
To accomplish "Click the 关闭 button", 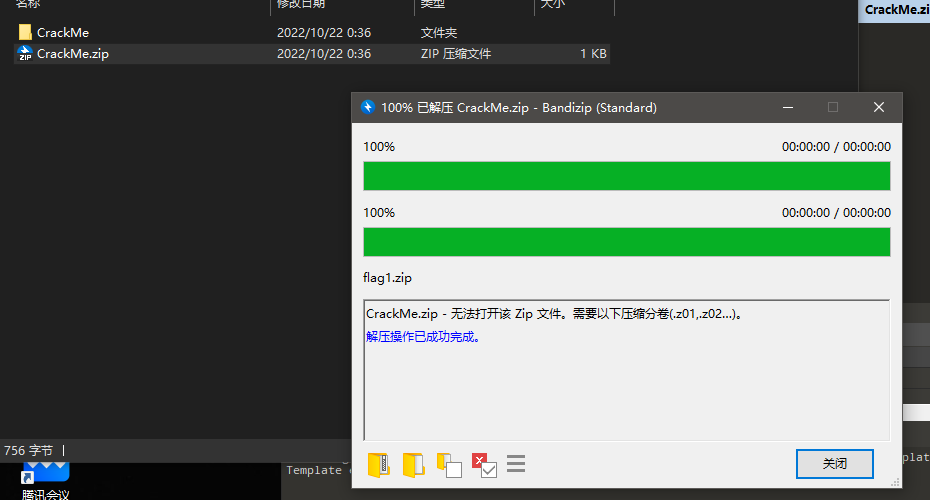I will tap(834, 464).
